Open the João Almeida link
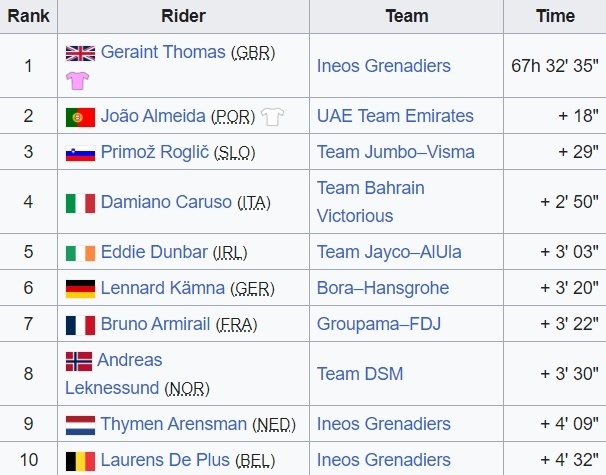This screenshot has height=475, width=606. (154, 116)
